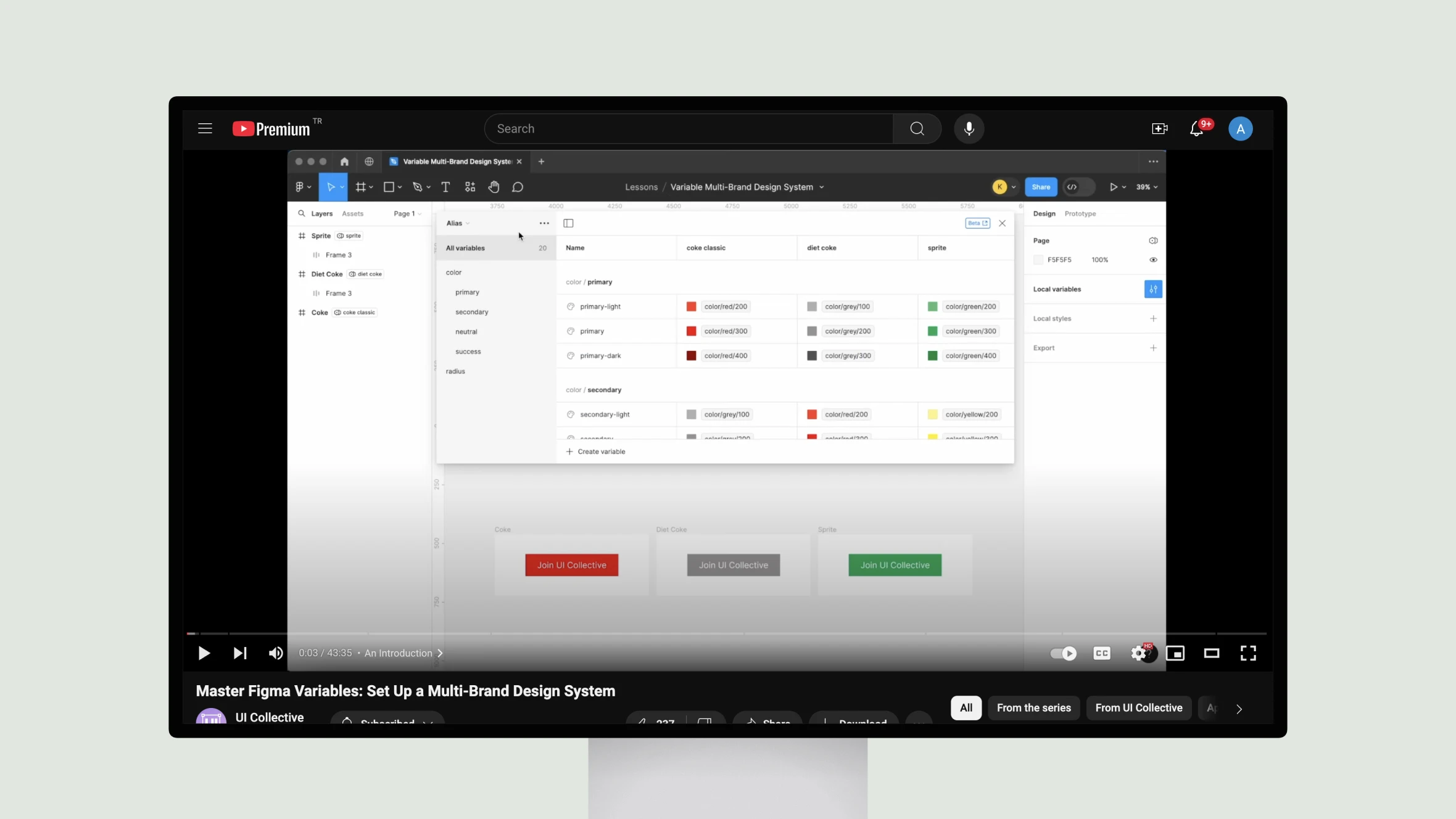Enter full screen mode
The height and width of the screenshot is (819, 1456).
[x=1248, y=652]
